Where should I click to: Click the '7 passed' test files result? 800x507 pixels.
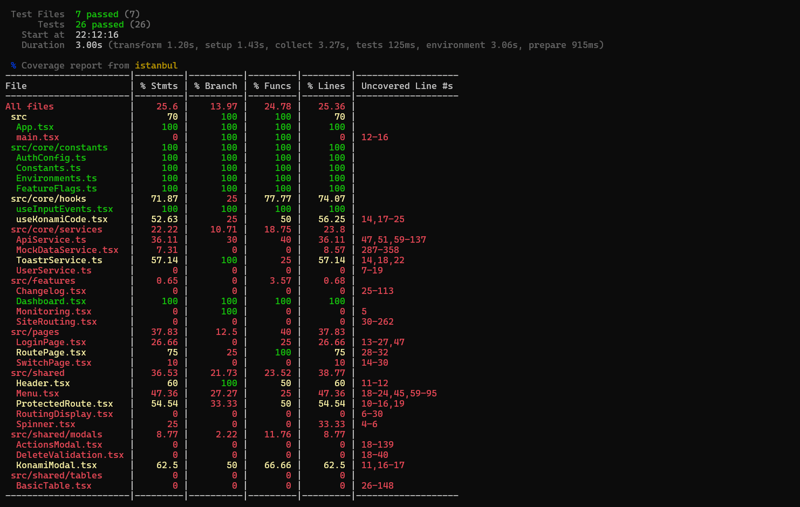(97, 14)
